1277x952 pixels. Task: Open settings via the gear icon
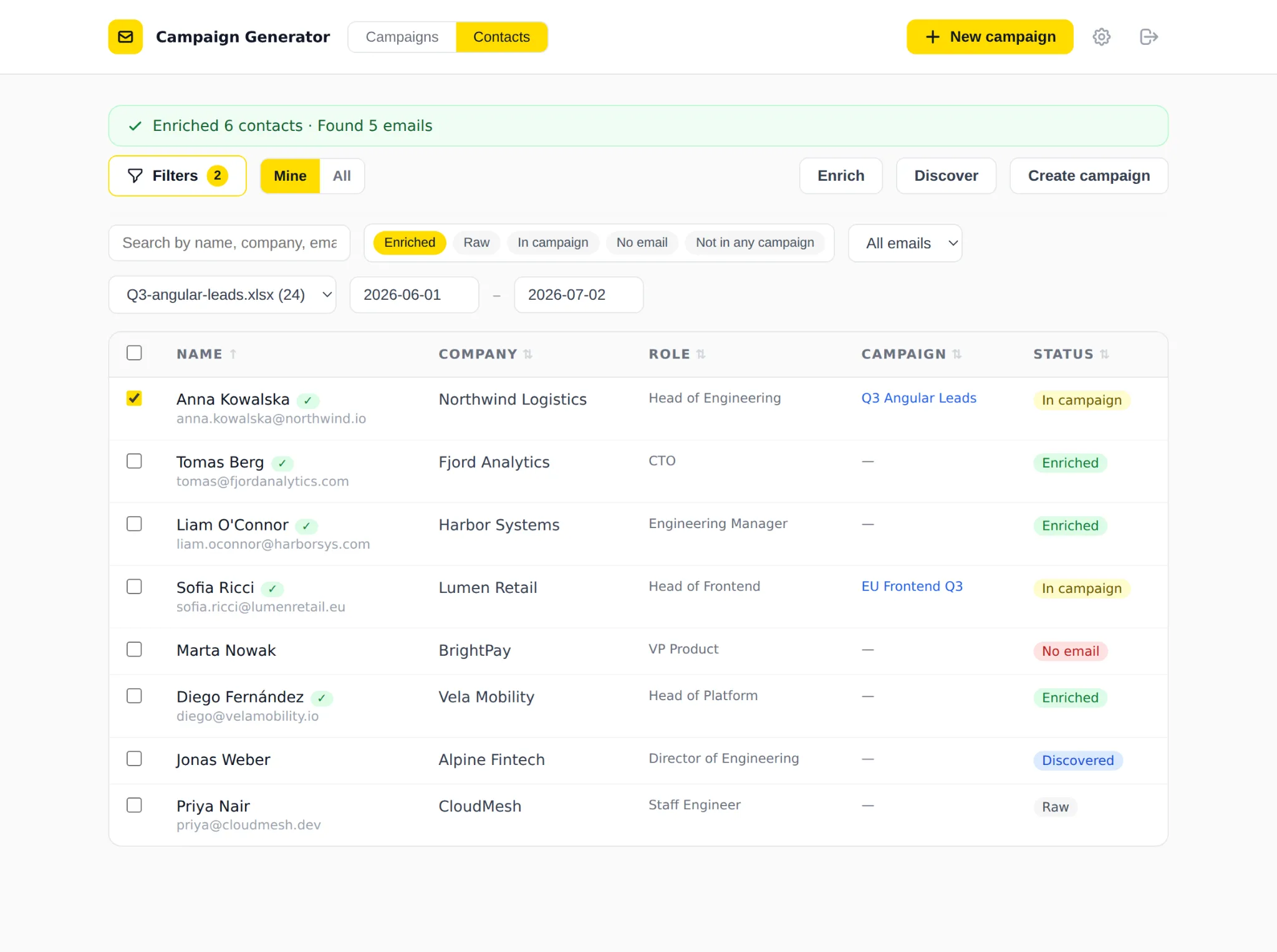(1101, 37)
